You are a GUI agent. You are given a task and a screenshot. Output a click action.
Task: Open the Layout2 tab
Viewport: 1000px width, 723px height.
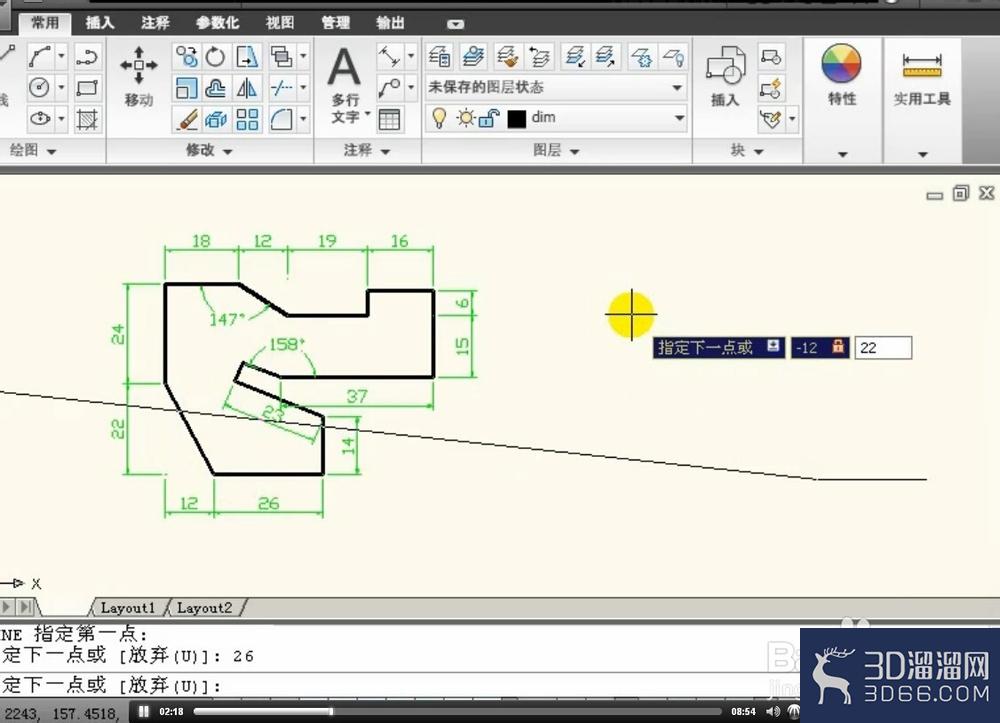tap(204, 608)
